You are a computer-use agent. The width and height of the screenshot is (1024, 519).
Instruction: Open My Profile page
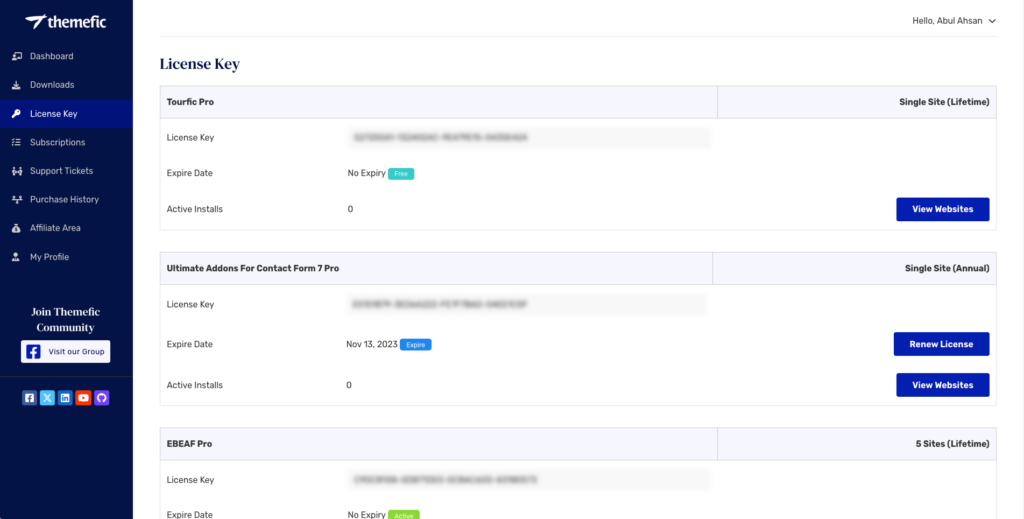click(x=66, y=257)
